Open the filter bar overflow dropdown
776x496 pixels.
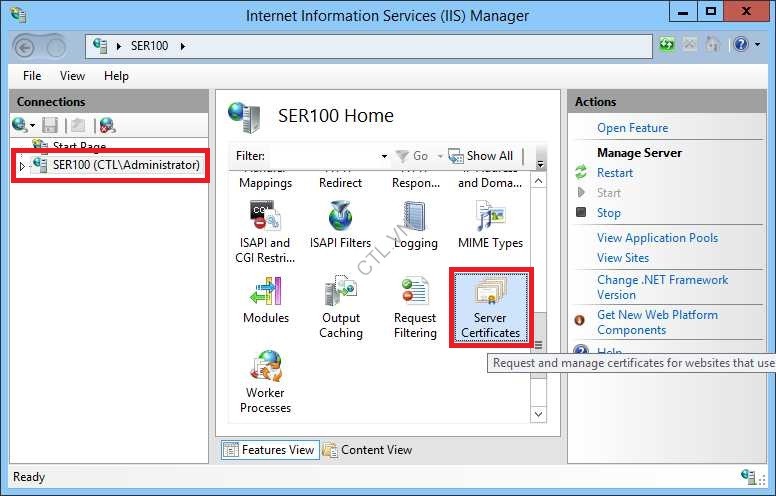(x=540, y=163)
